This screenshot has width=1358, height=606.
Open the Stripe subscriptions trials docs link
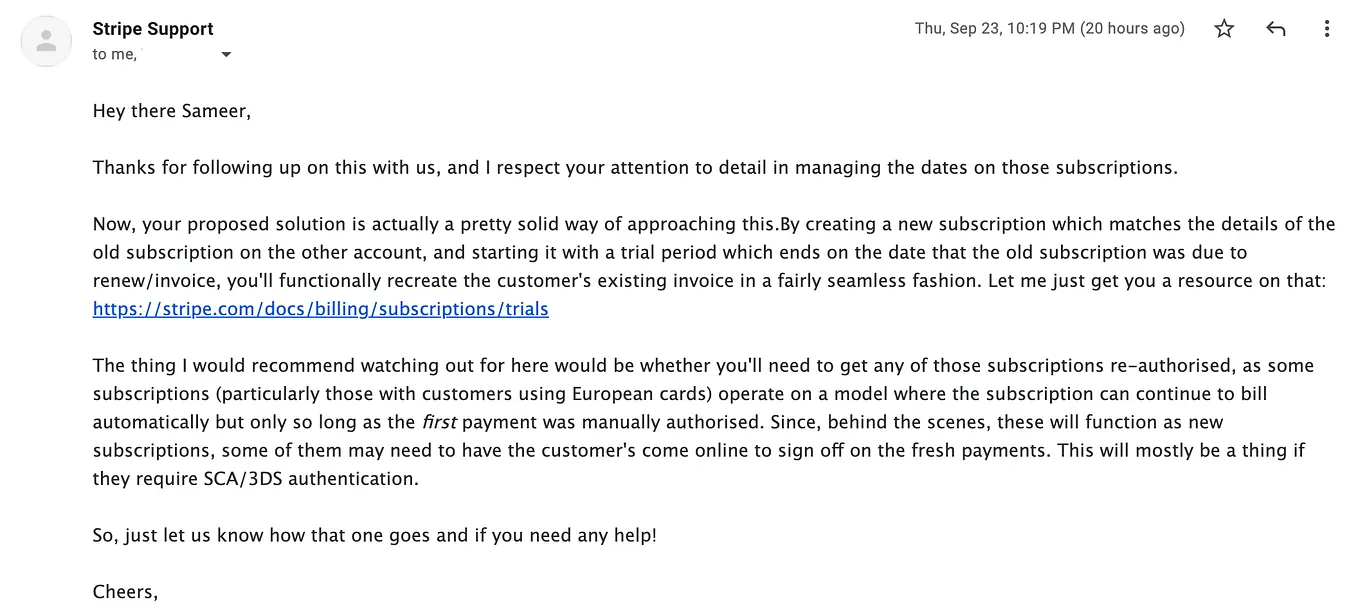321,309
